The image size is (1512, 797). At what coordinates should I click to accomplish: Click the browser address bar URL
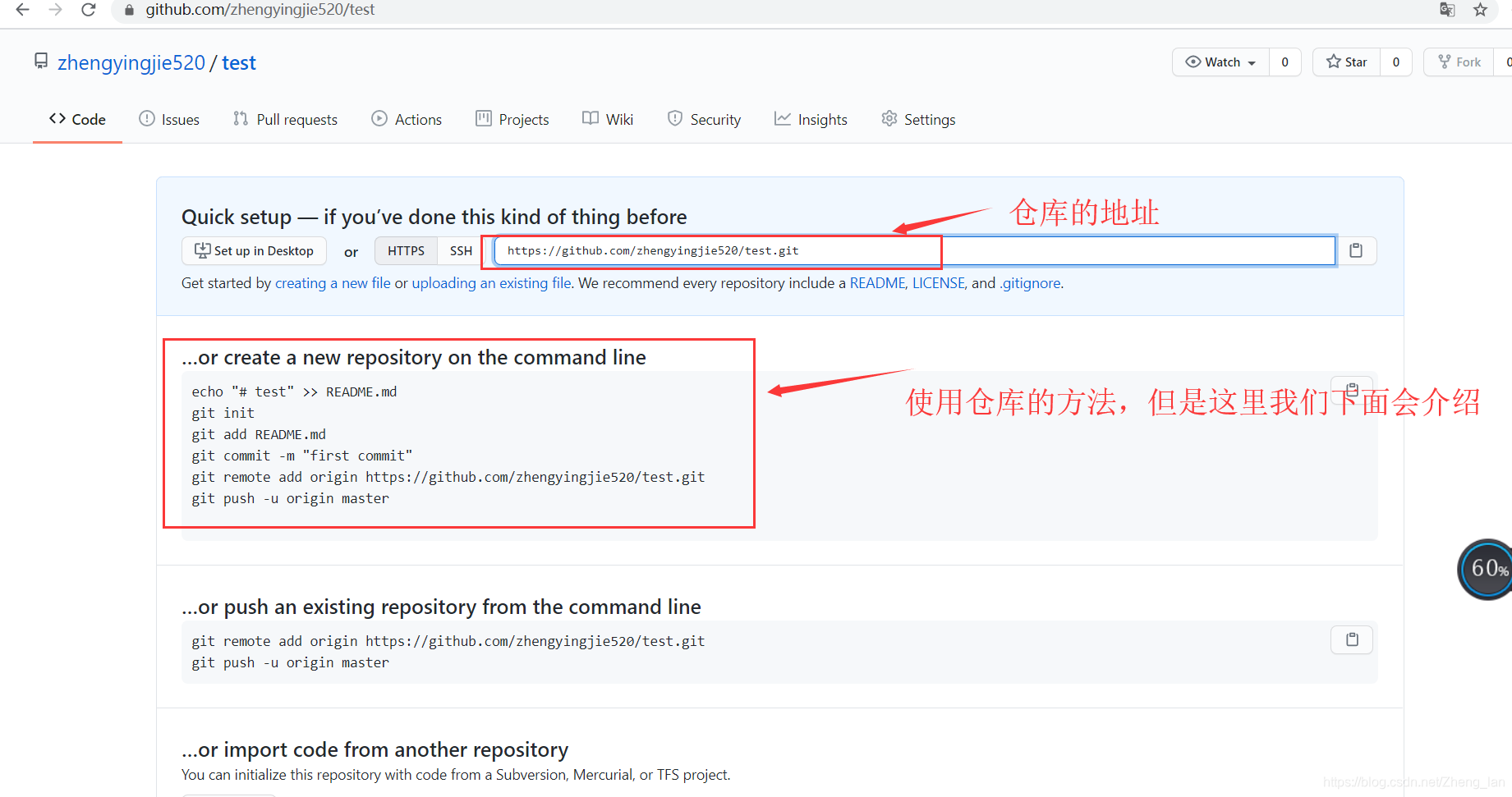(260, 10)
